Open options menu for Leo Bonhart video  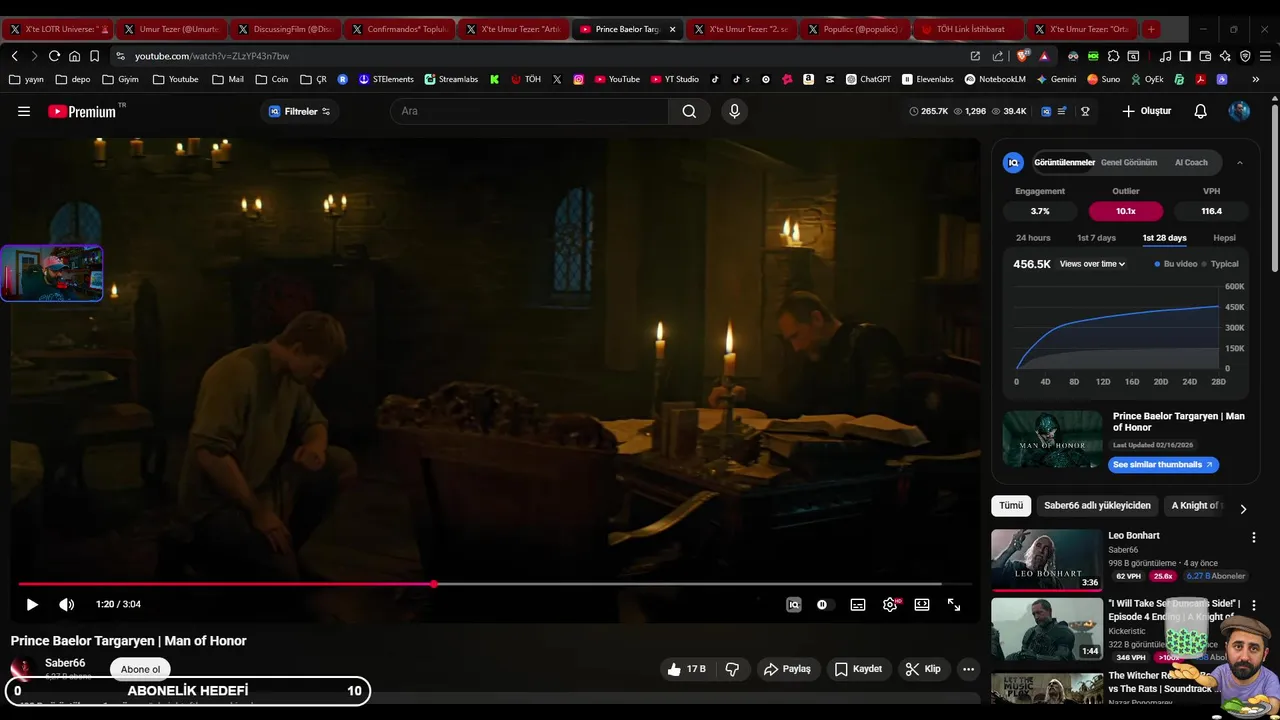[x=1254, y=537]
